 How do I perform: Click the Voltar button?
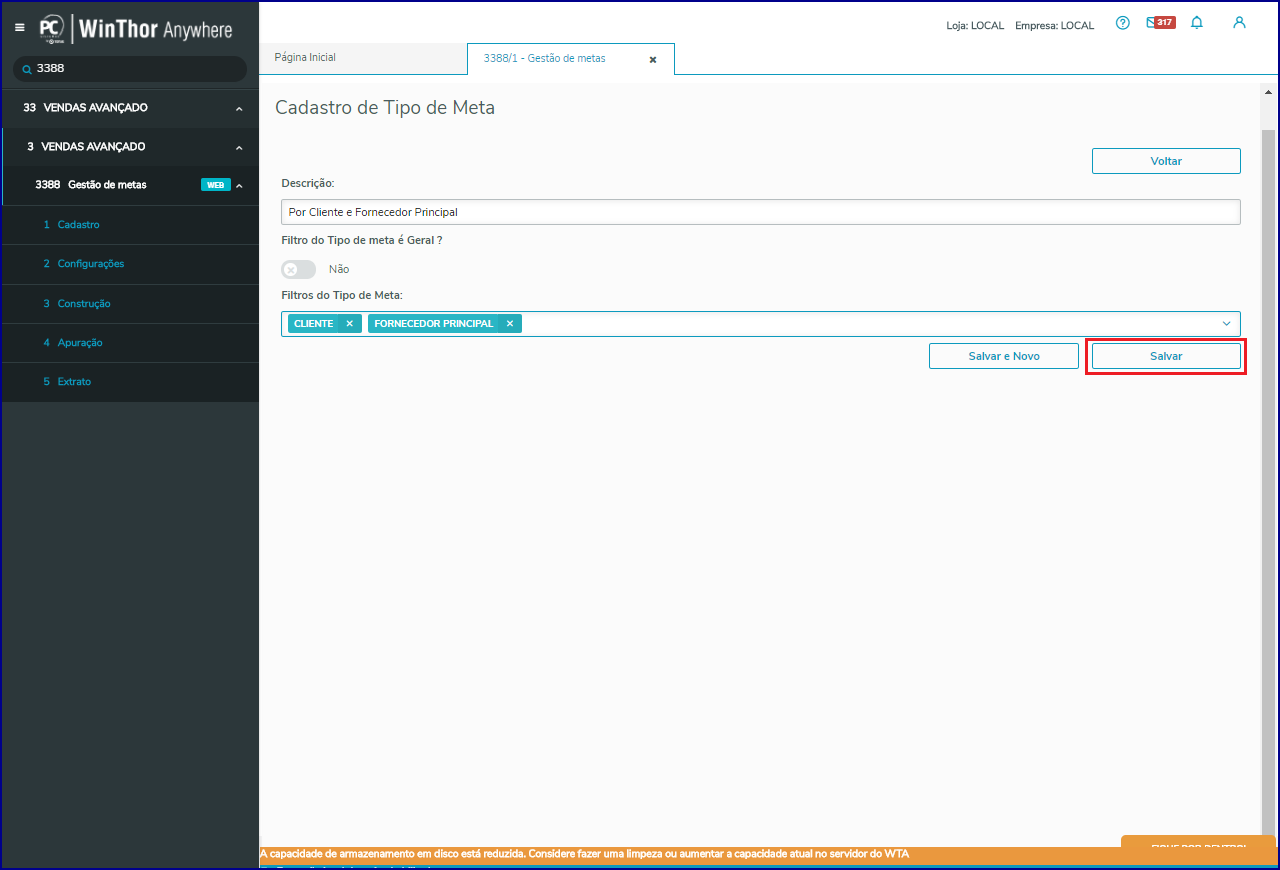pos(1166,161)
